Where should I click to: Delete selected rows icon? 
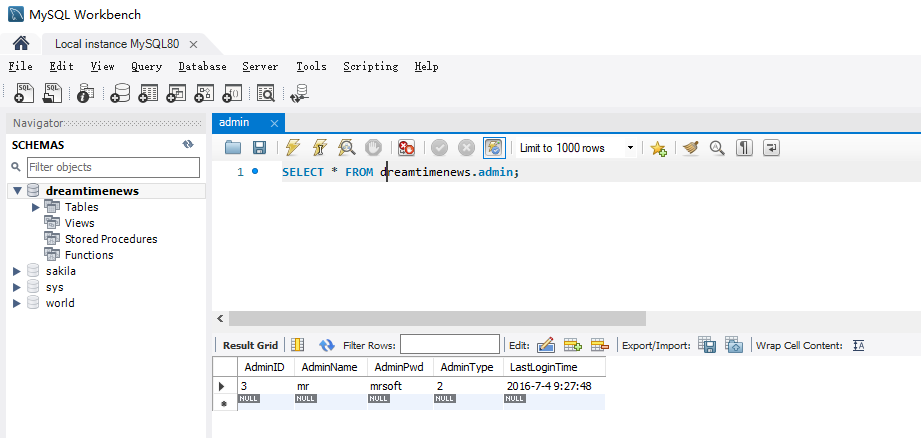600,345
